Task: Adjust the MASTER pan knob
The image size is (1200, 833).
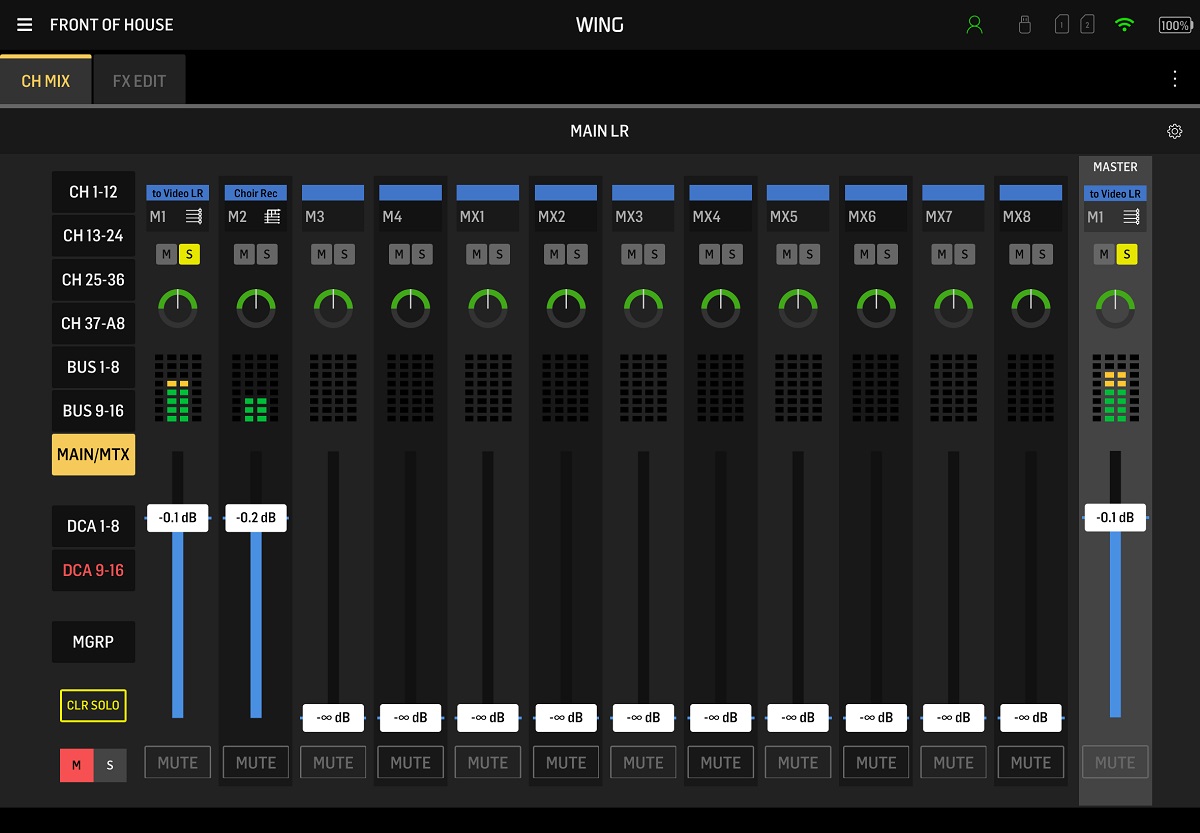Action: [1115, 308]
